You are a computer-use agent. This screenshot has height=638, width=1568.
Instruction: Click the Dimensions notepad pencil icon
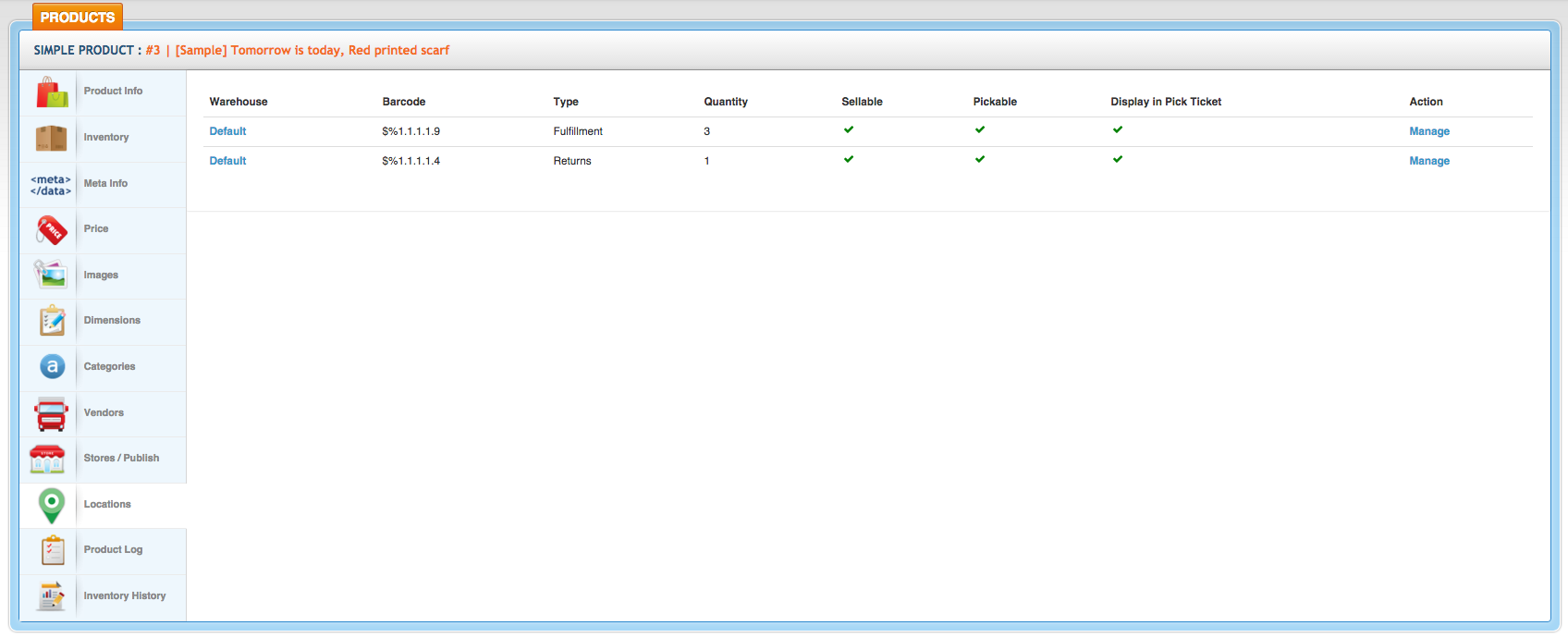click(x=52, y=321)
